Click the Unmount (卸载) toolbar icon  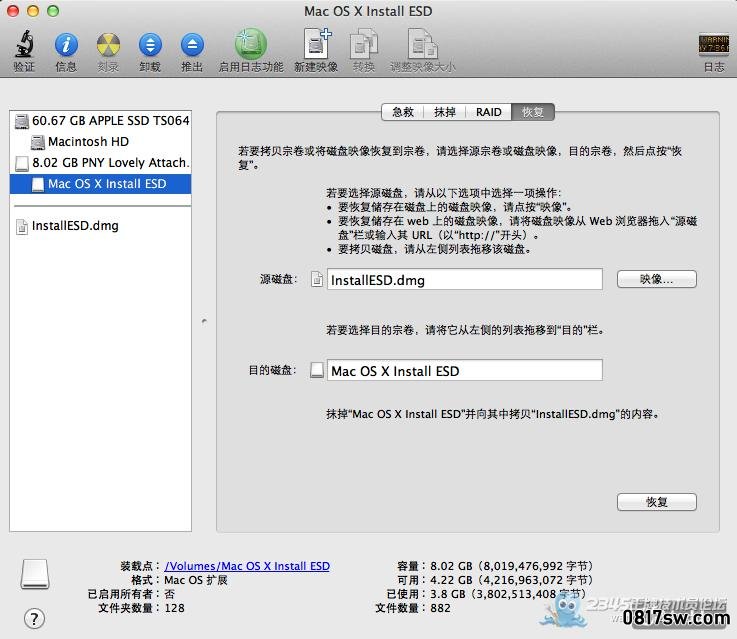coord(150,45)
